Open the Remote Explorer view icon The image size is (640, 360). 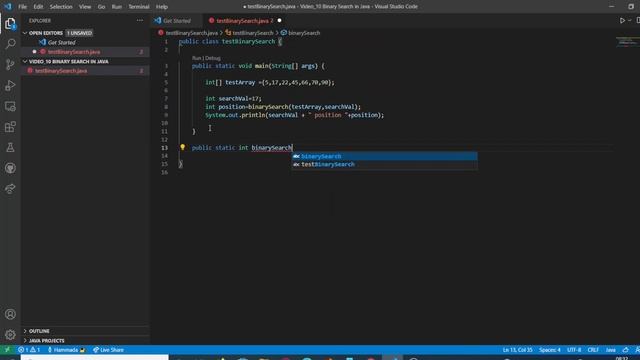(10, 107)
